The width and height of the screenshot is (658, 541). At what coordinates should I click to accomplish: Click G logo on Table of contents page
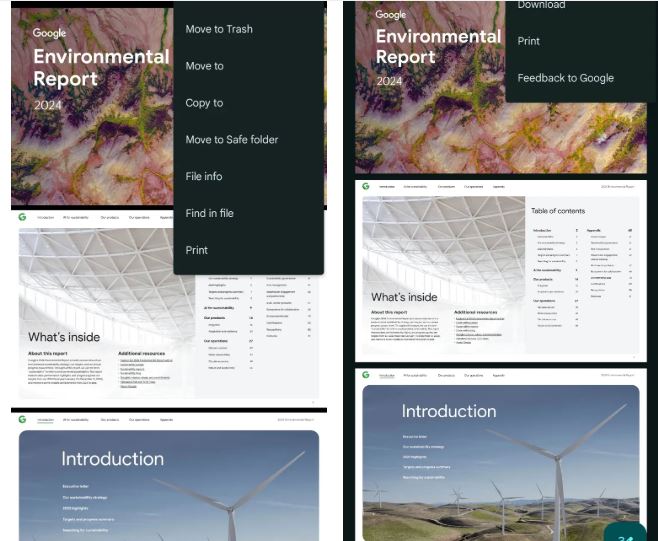point(366,186)
